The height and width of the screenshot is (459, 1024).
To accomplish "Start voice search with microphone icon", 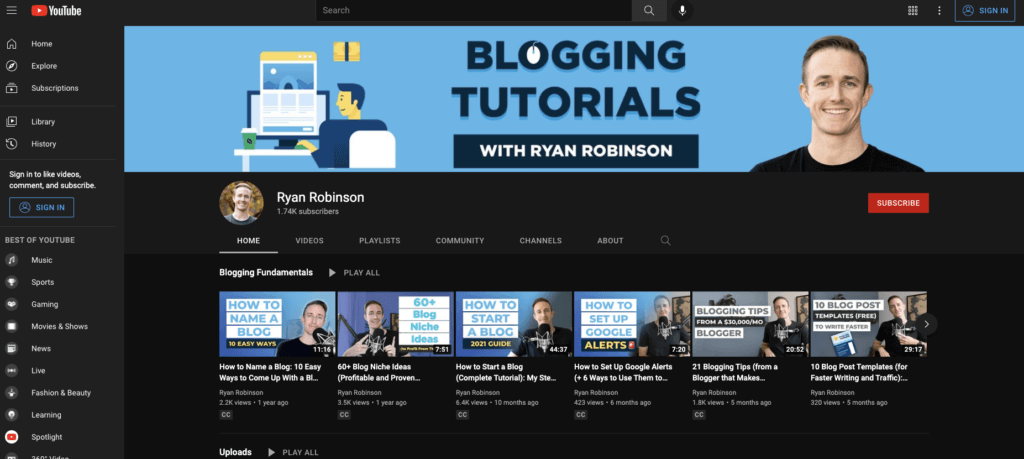I will (683, 10).
